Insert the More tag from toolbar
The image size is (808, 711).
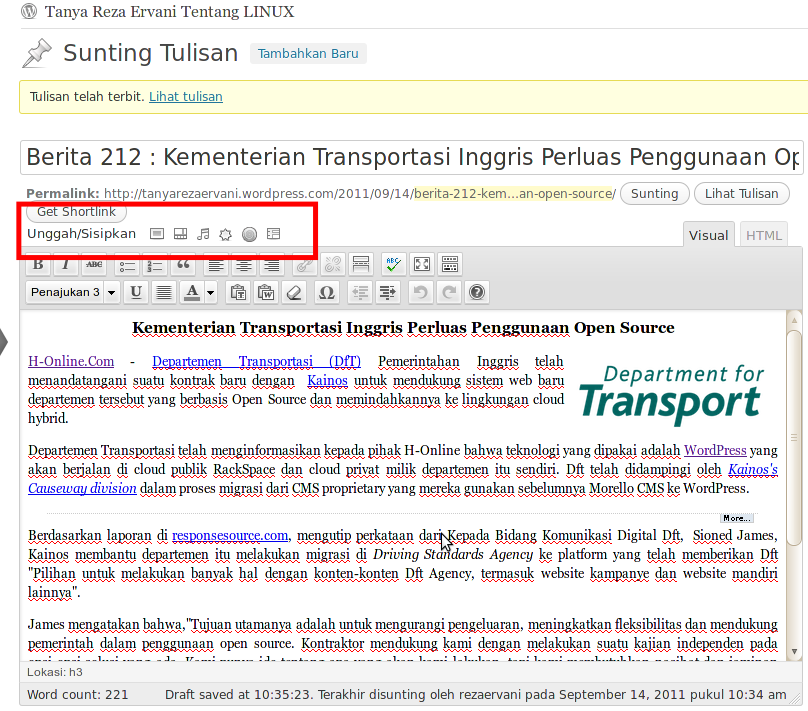click(361, 264)
